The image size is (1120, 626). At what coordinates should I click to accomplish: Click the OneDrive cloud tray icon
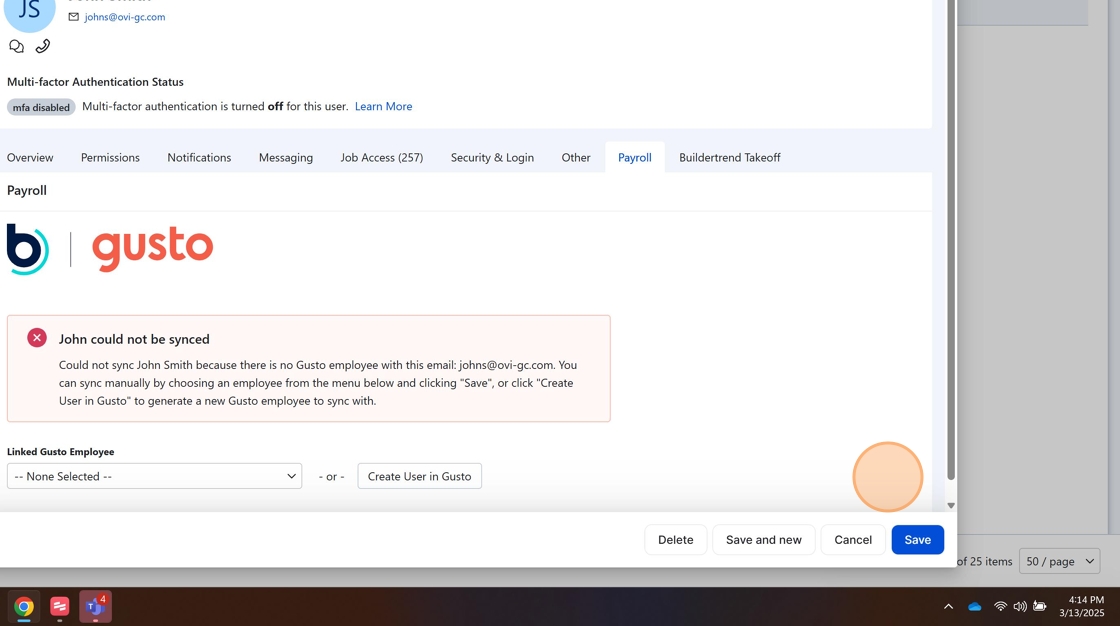click(x=974, y=607)
